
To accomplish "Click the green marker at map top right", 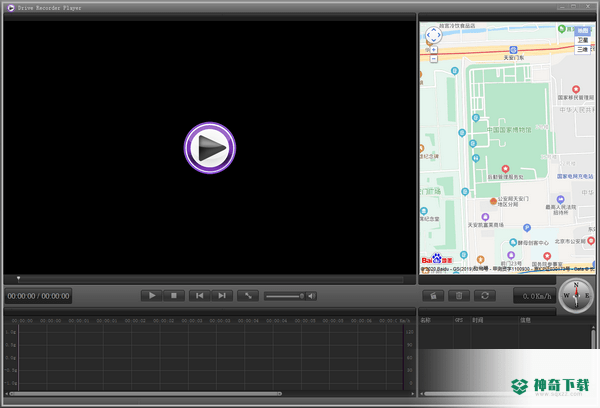I will 561,29.
